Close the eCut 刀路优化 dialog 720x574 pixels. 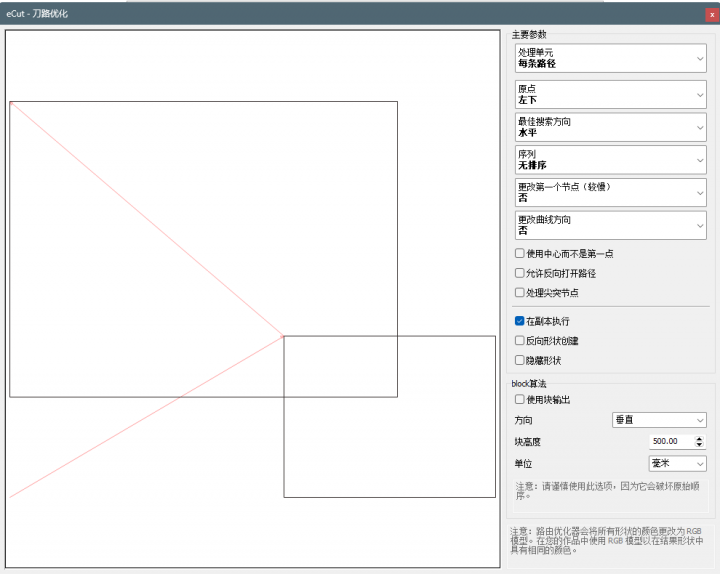[711, 14]
